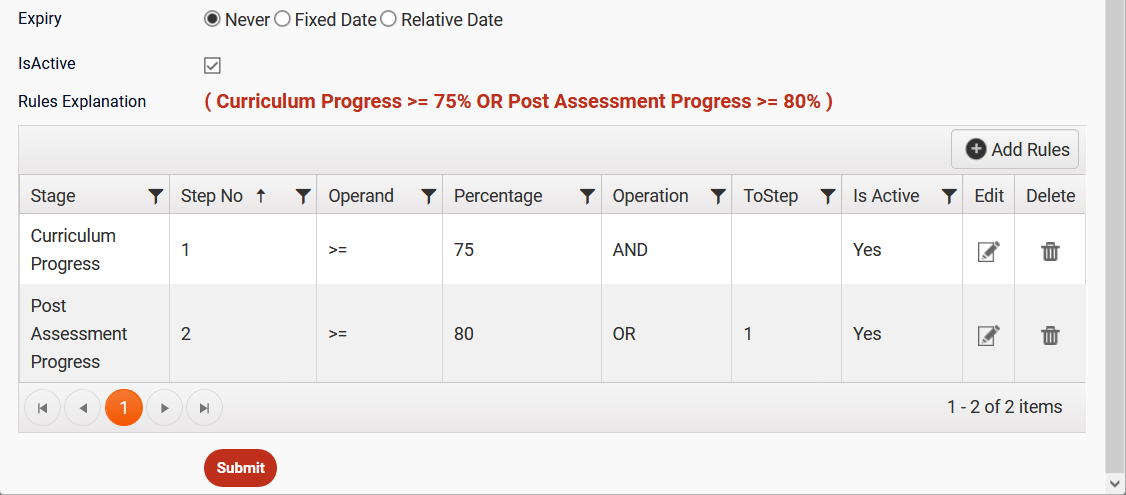Open the ToStep column filter
Viewport: 1126px width, 495px height.
[x=827, y=197]
